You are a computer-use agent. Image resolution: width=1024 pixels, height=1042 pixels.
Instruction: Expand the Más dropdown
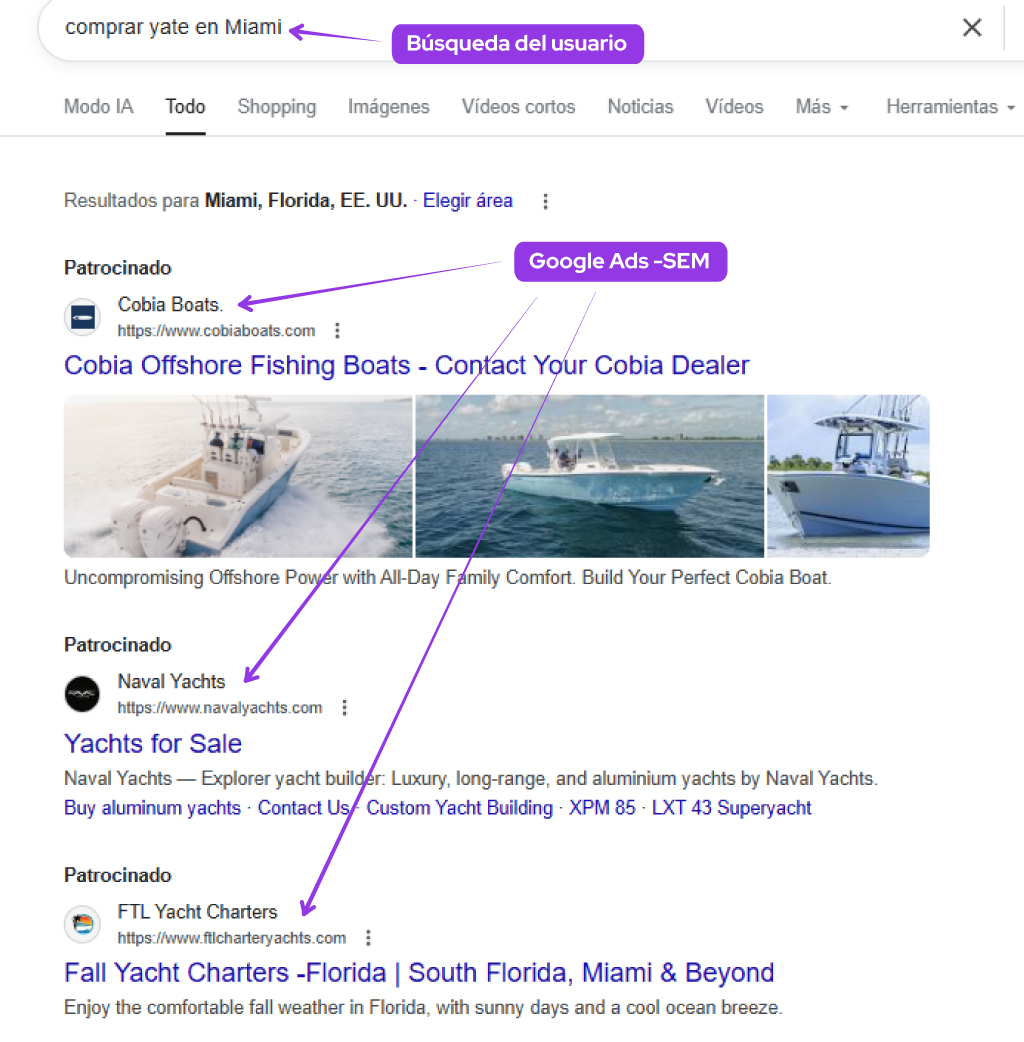pos(822,107)
